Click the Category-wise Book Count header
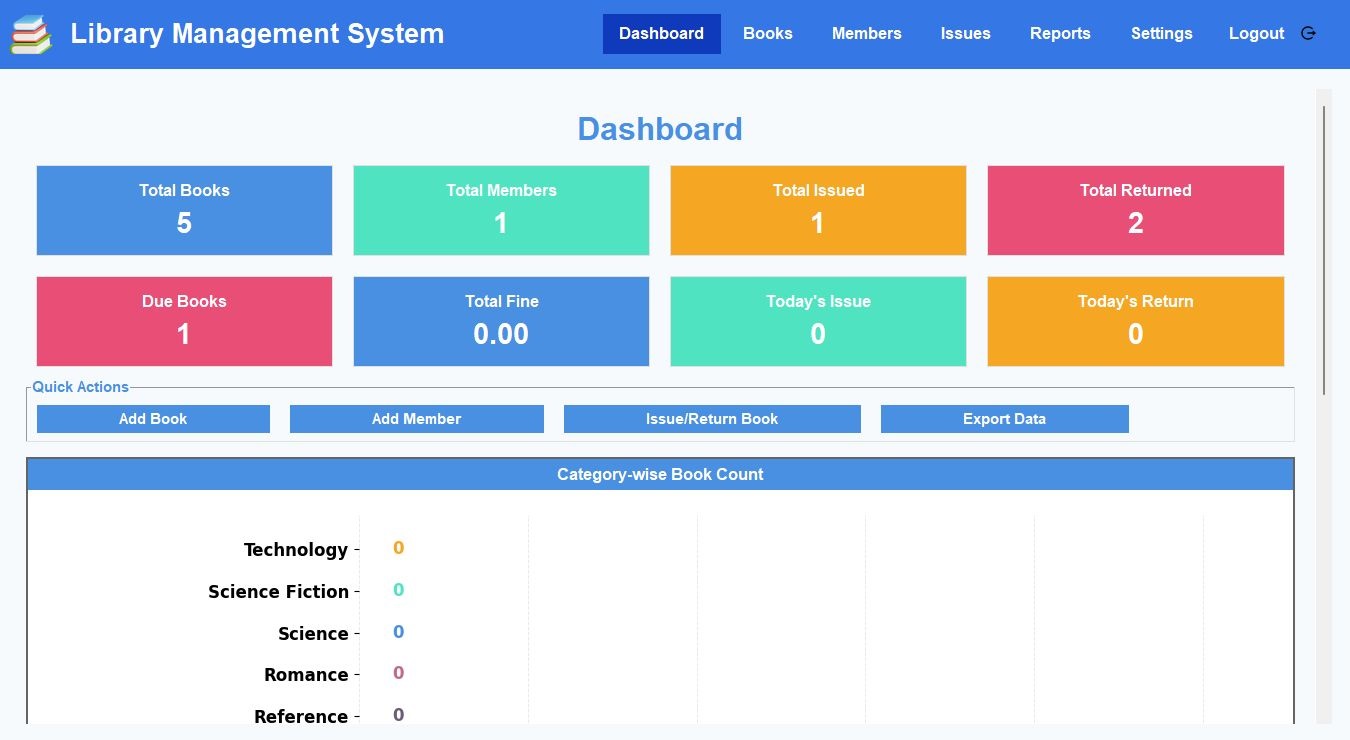 coord(660,473)
